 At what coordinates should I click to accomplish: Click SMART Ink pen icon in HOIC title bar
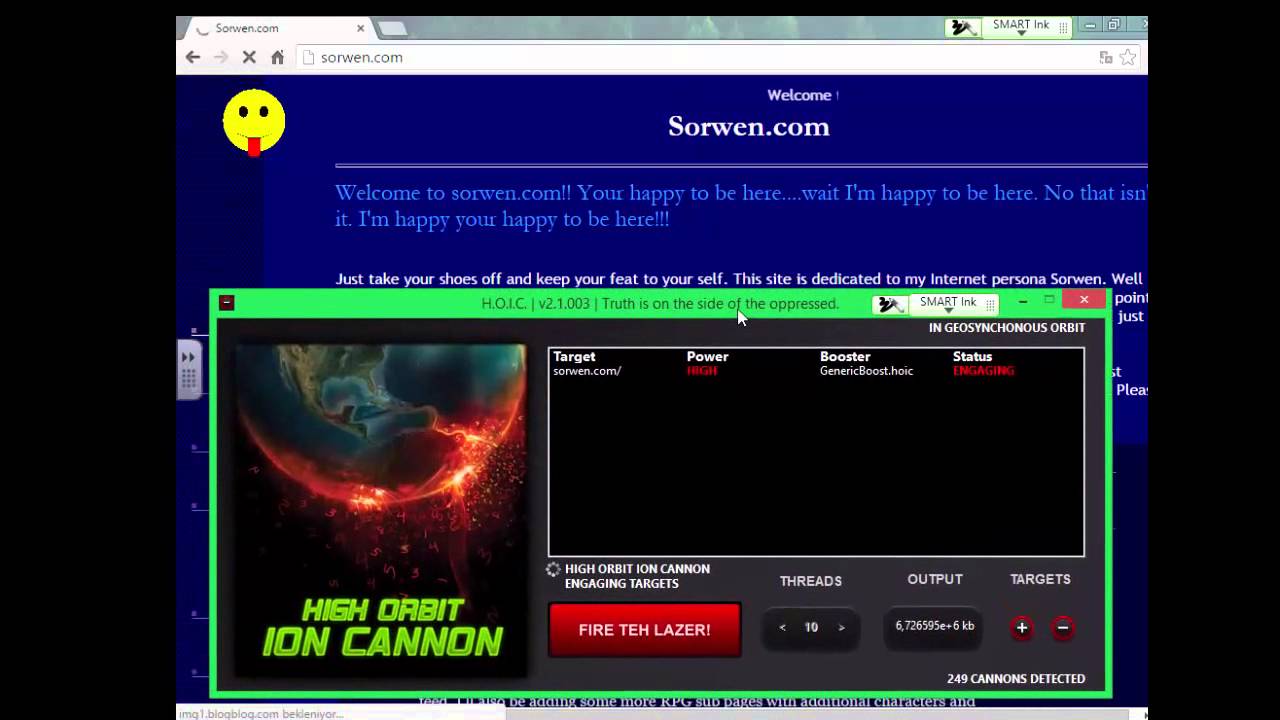889,304
